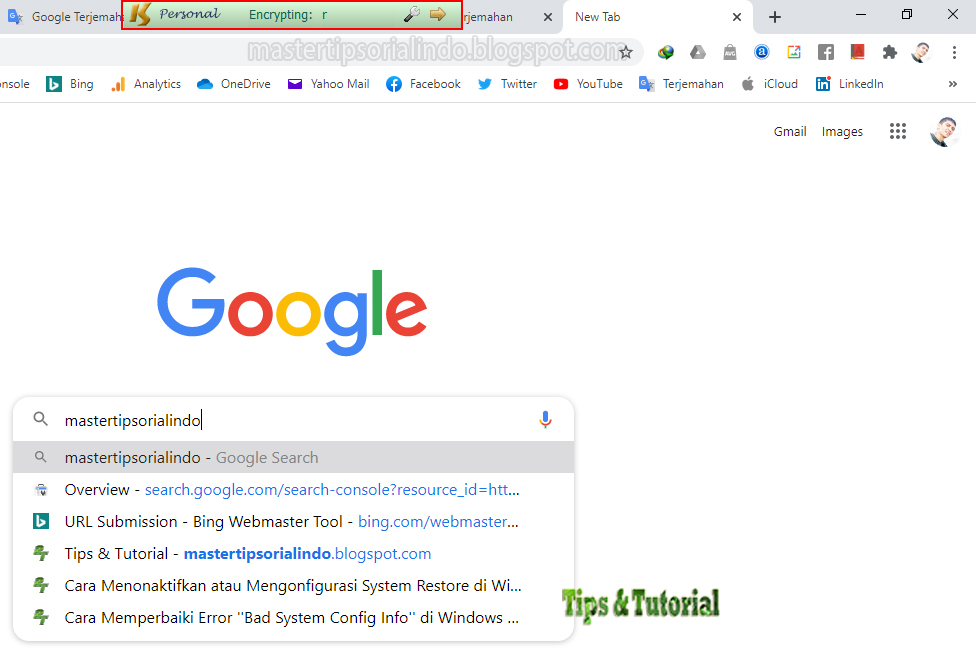Open the Facebook pixel extension icon
976x654 pixels.
tap(824, 51)
